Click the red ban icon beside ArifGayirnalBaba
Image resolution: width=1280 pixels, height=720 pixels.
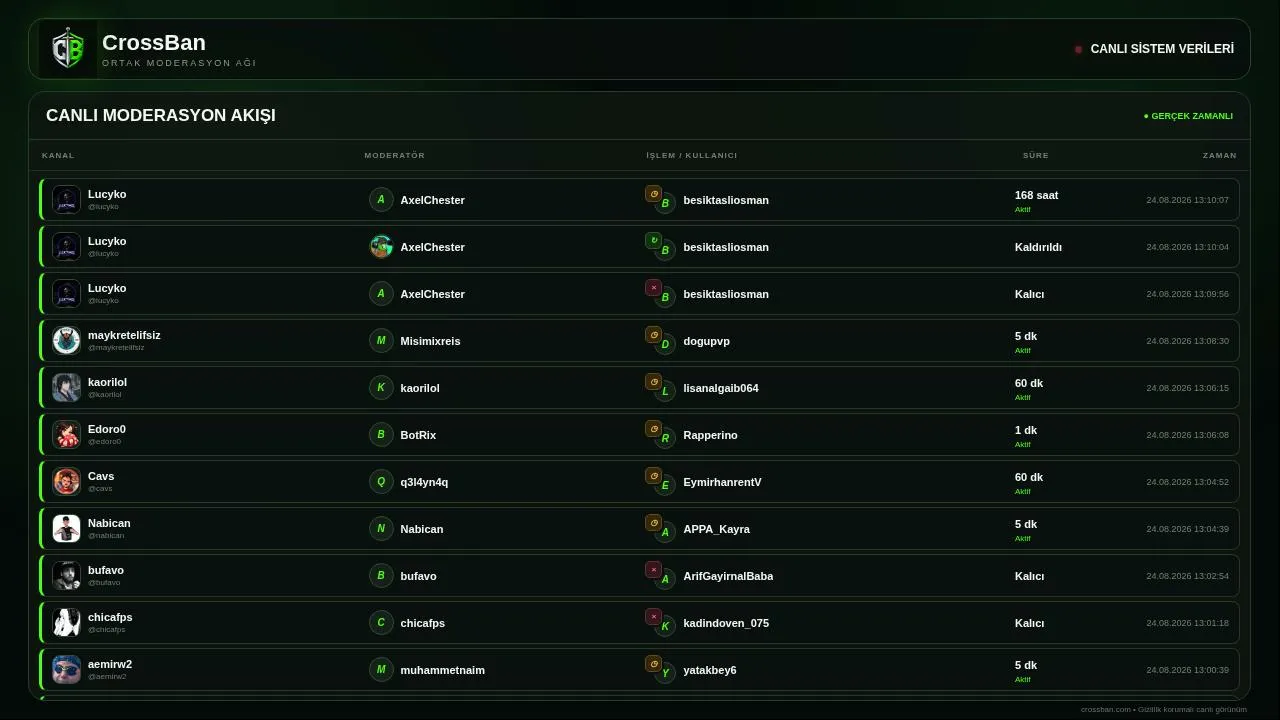(x=653, y=569)
